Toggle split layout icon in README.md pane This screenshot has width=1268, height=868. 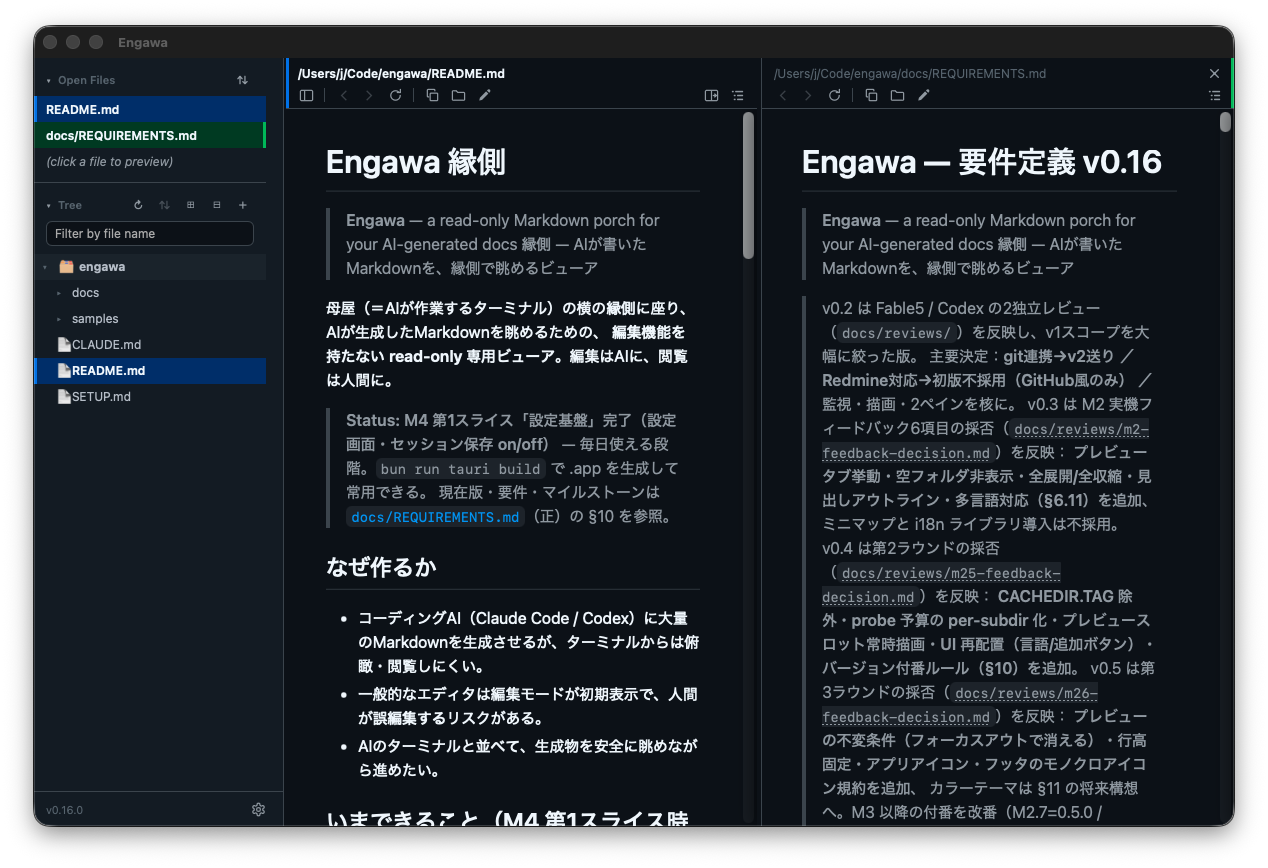pos(712,96)
